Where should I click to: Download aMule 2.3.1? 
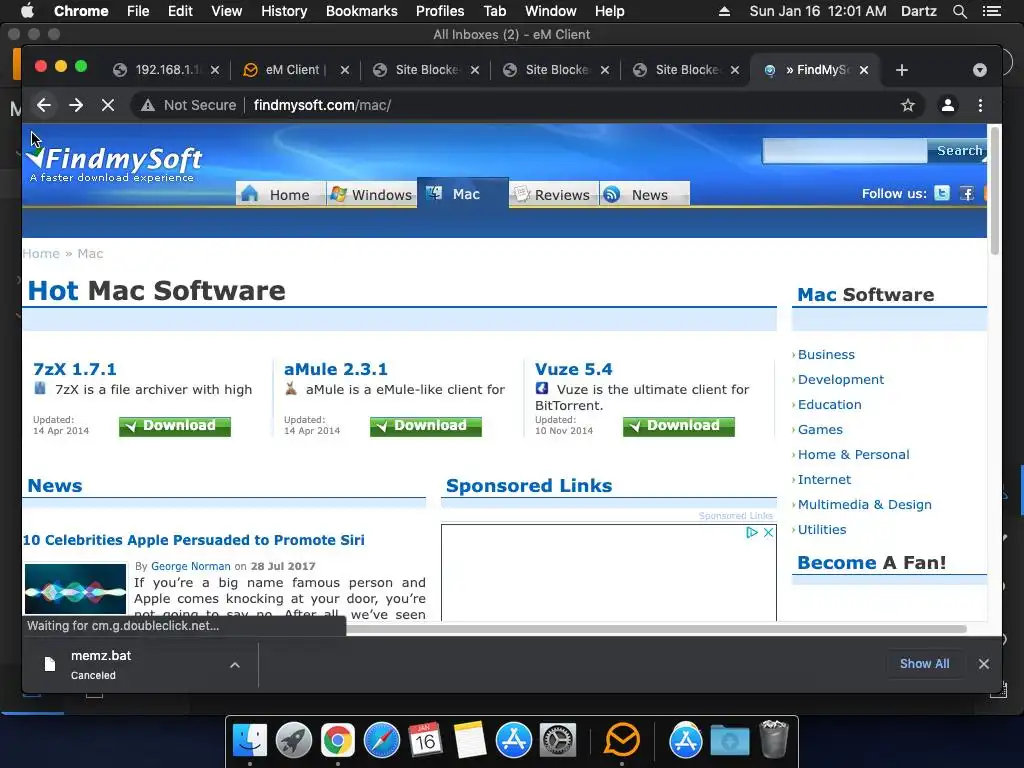click(425, 426)
